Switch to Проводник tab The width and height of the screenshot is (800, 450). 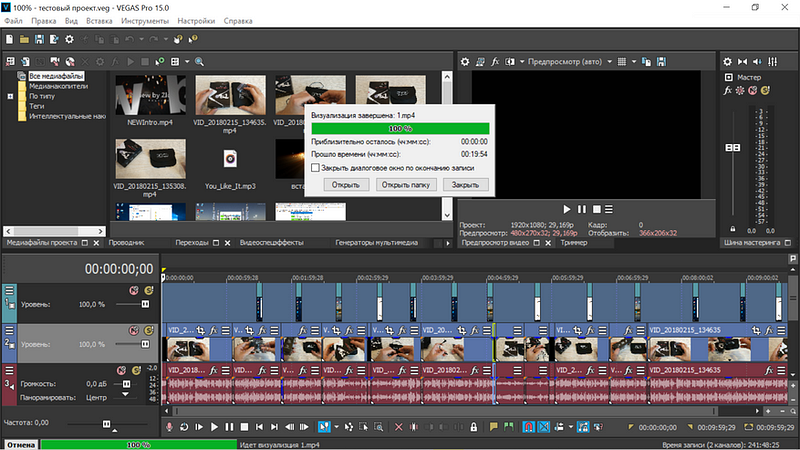coord(127,243)
